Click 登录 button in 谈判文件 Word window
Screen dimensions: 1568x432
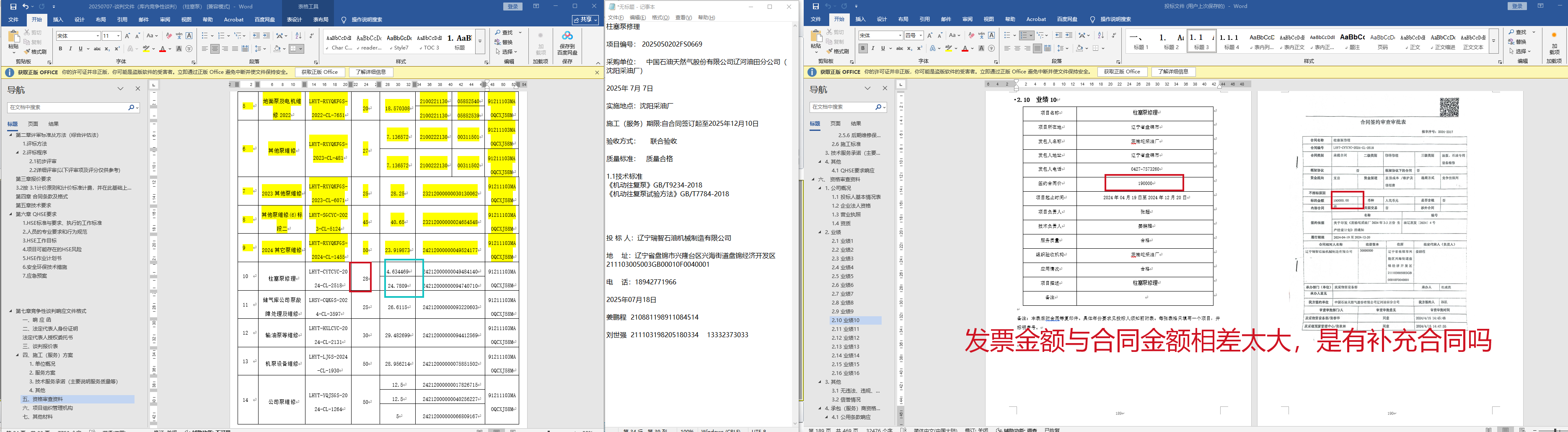513,6
